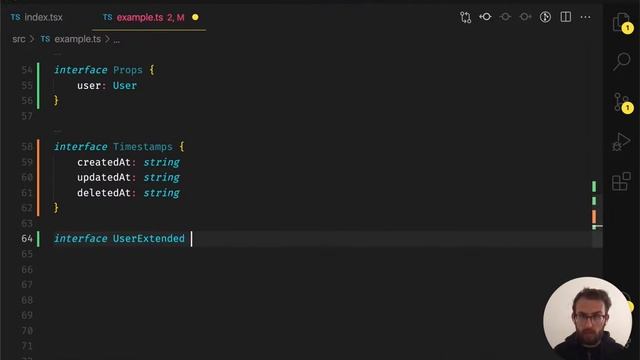Click the src breadcrumb

click(18, 39)
